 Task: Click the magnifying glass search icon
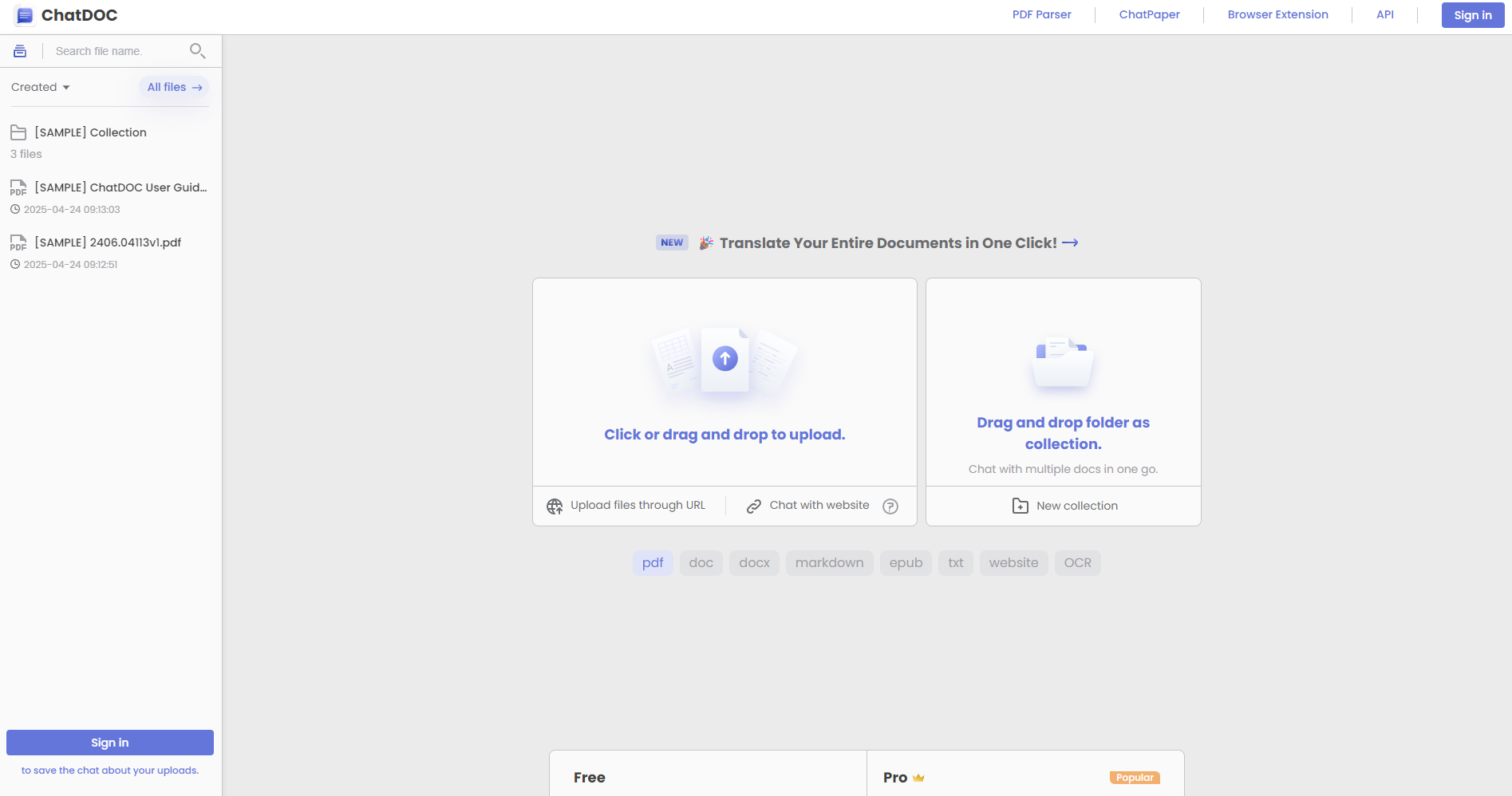pos(197,51)
